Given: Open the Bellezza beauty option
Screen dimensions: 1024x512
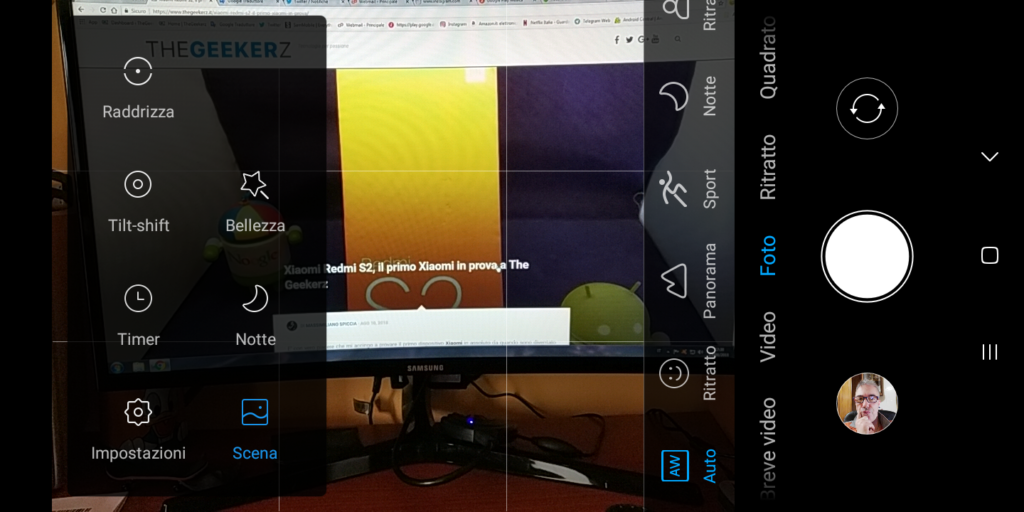Looking at the screenshot, I should point(255,202).
